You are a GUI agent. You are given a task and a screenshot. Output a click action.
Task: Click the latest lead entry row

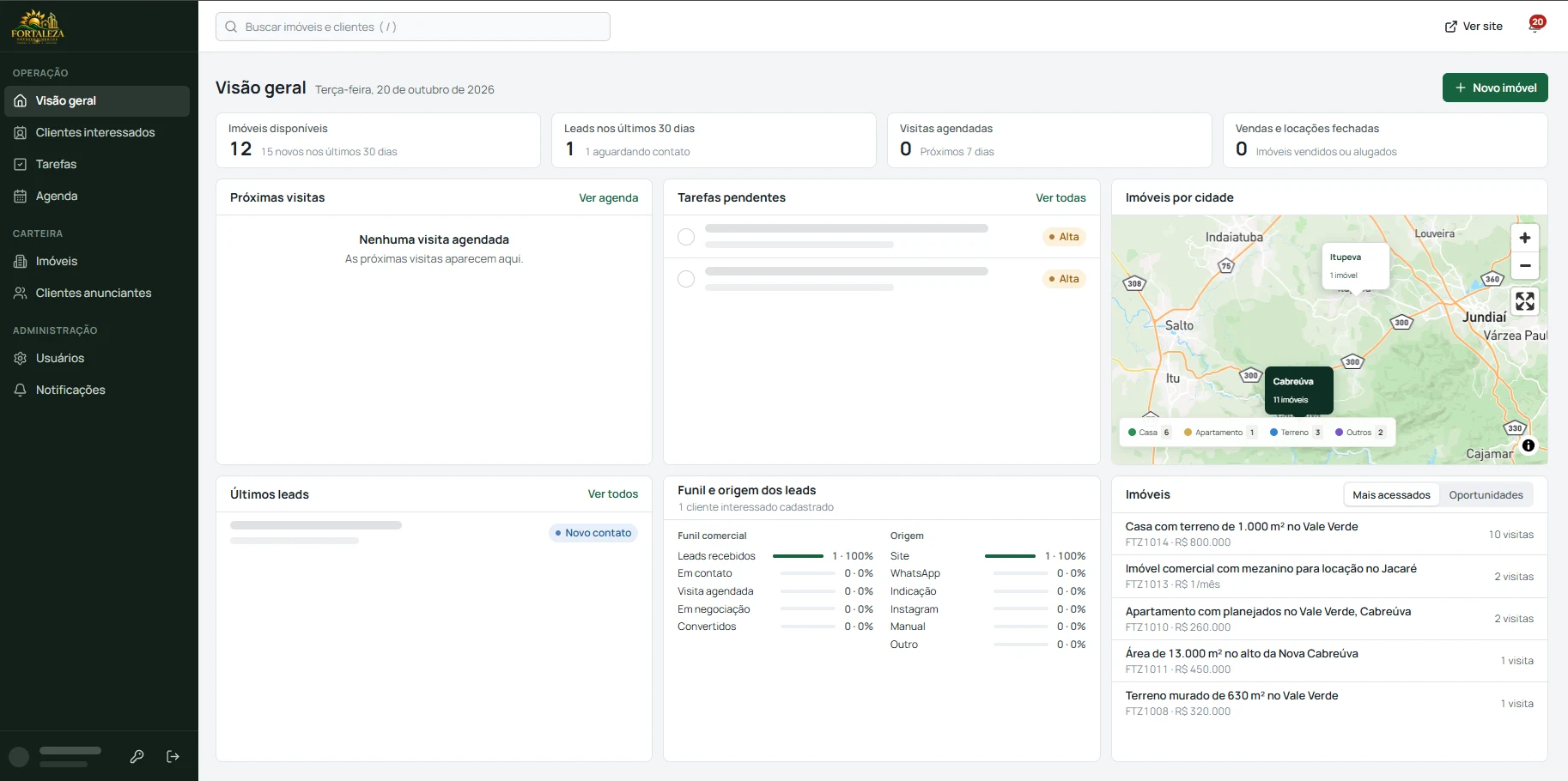click(434, 533)
